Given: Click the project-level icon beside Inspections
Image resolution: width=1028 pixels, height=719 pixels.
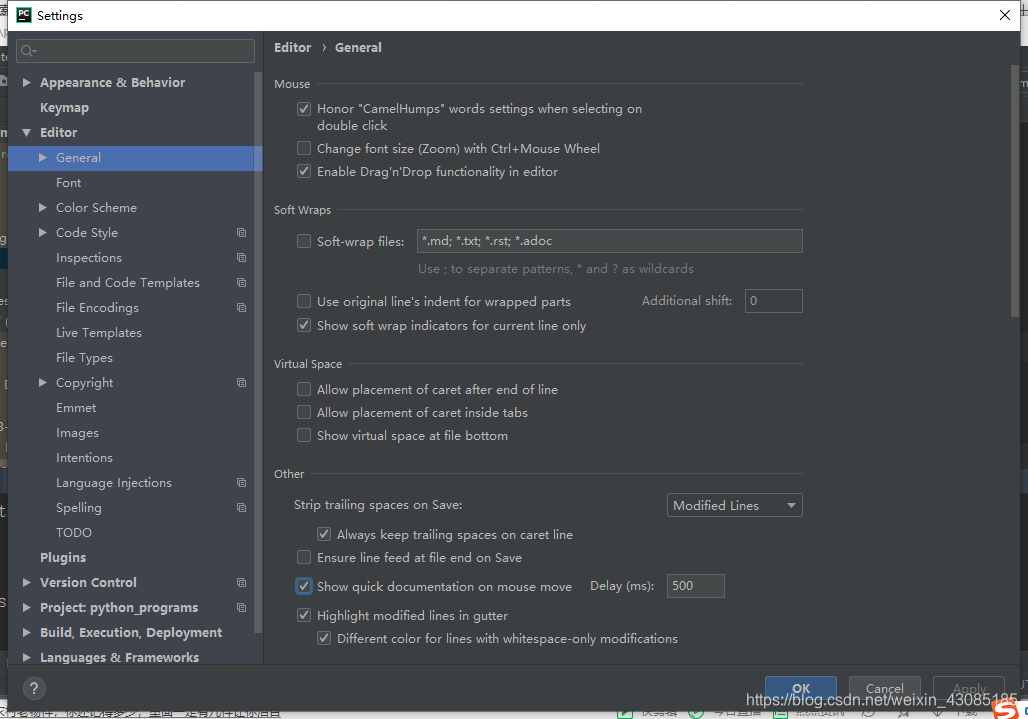Looking at the screenshot, I should pos(241,258).
